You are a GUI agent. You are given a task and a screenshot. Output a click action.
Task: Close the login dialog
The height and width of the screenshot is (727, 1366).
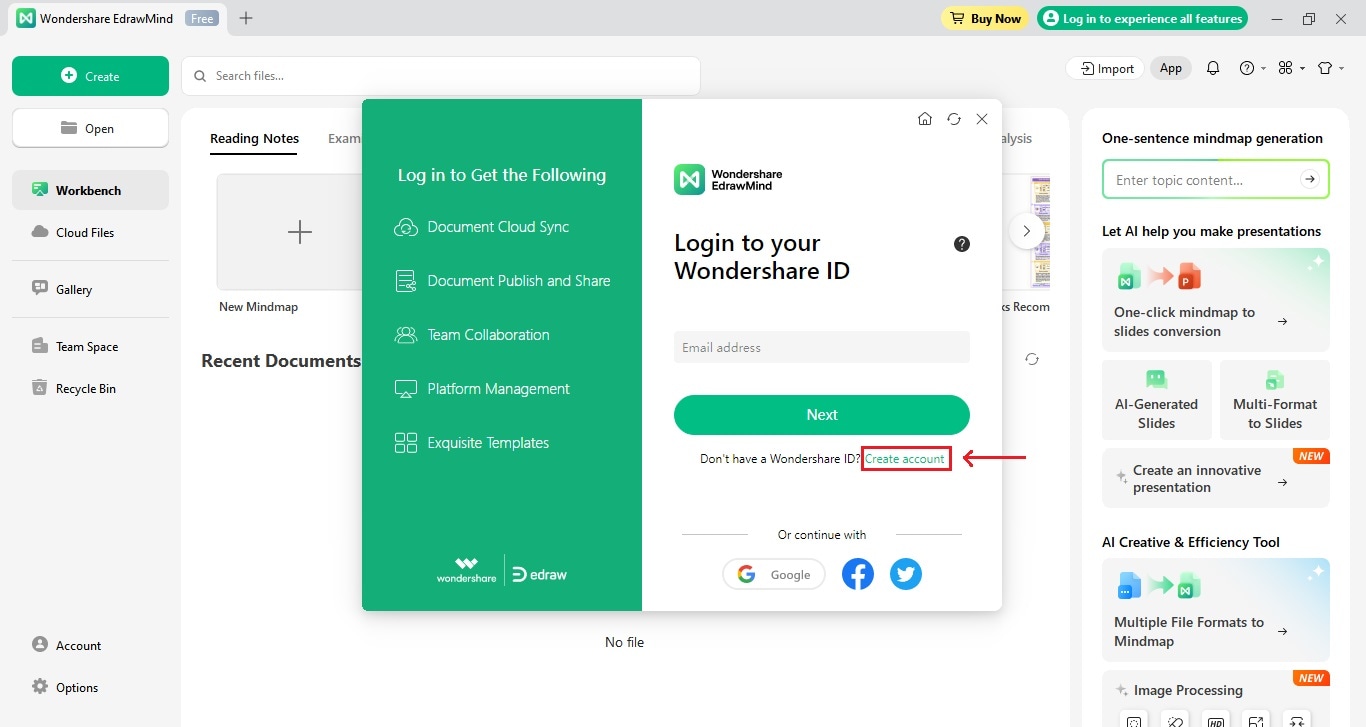pyautogui.click(x=982, y=119)
